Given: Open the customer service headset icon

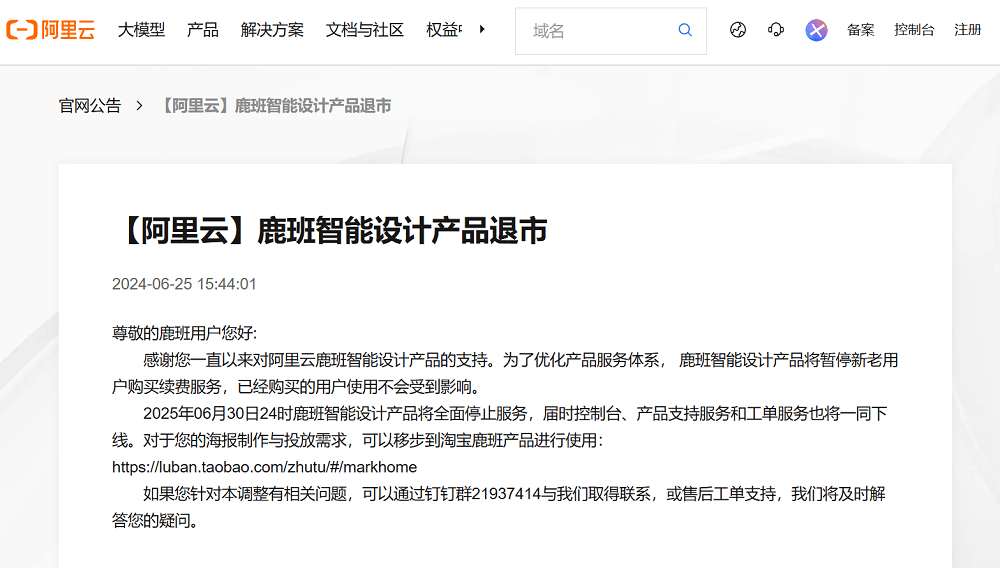Looking at the screenshot, I should [776, 30].
